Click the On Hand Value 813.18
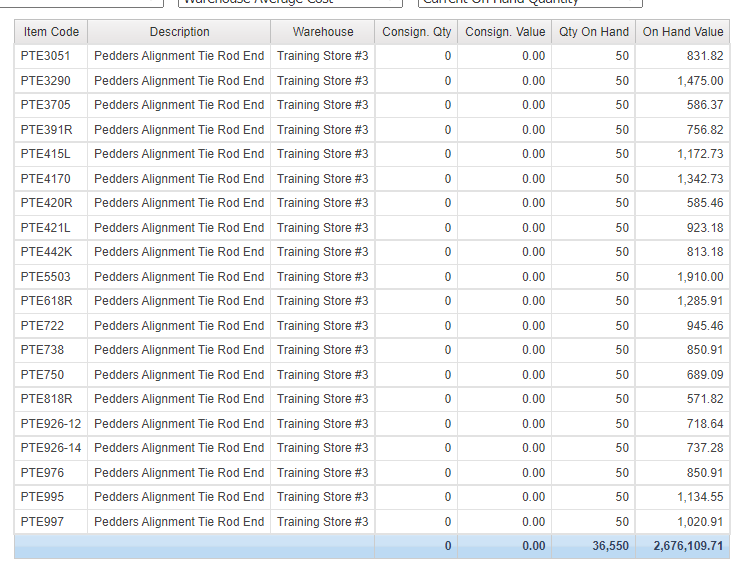 point(705,252)
